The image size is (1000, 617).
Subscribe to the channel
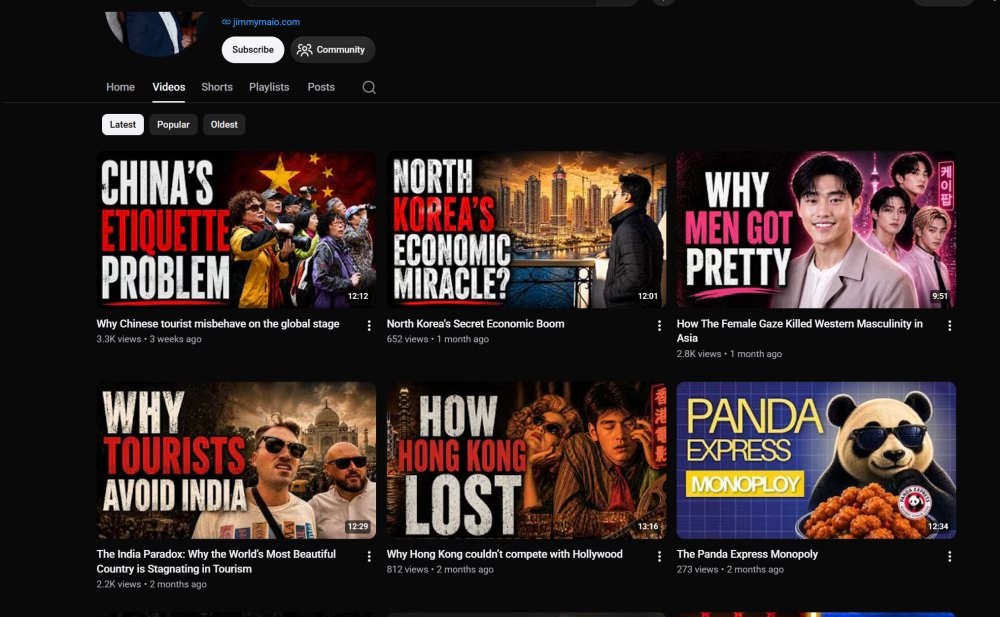[x=253, y=50]
